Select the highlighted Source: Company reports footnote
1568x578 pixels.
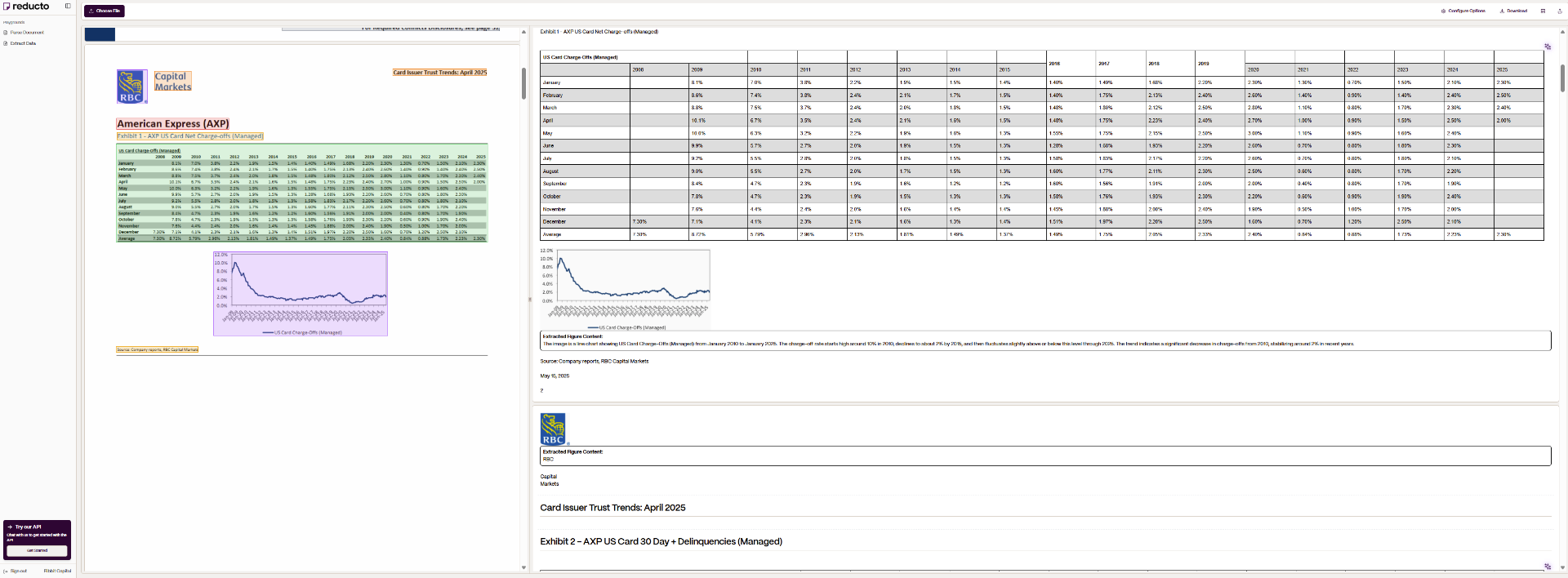(157, 349)
